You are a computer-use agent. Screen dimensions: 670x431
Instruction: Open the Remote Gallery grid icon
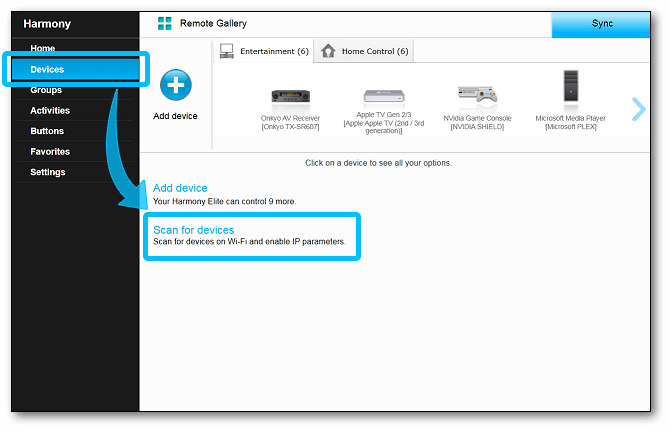pyautogui.click(x=165, y=23)
